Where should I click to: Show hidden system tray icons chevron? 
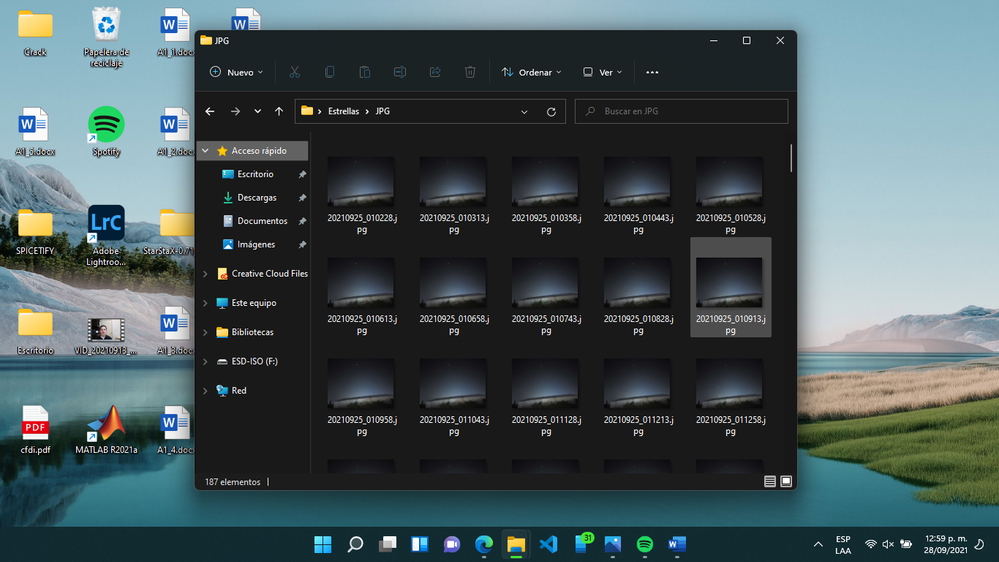(817, 544)
